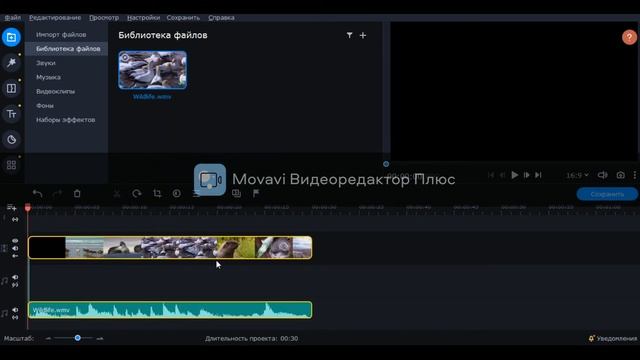The width and height of the screenshot is (640, 360).
Task: Play the preview video
Action: pos(515,175)
